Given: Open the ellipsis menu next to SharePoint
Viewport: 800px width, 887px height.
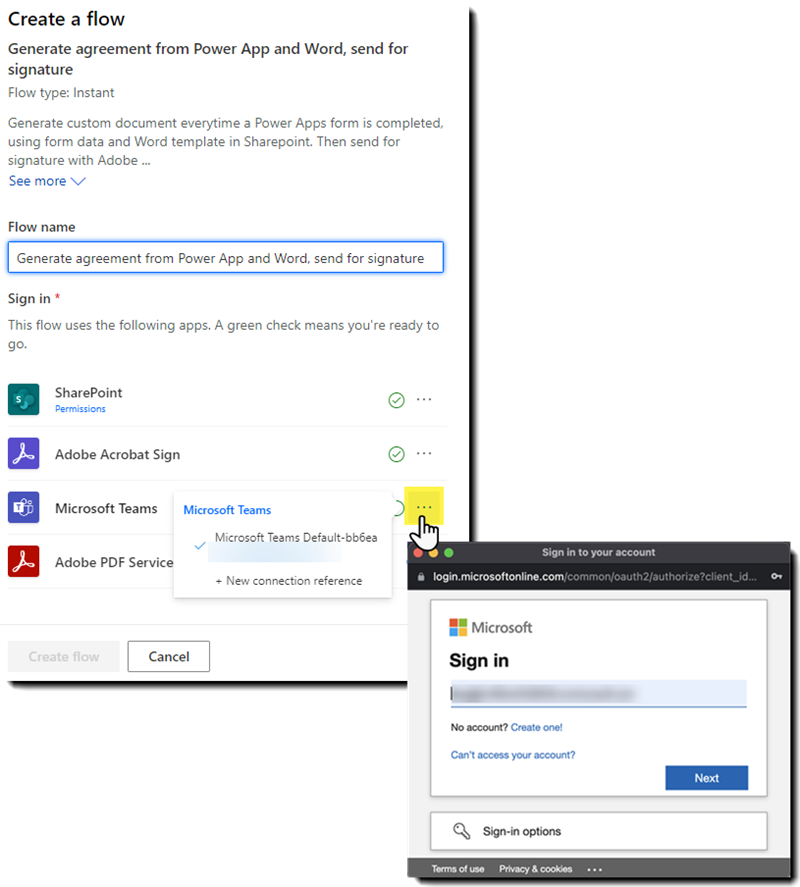Looking at the screenshot, I should 424,400.
